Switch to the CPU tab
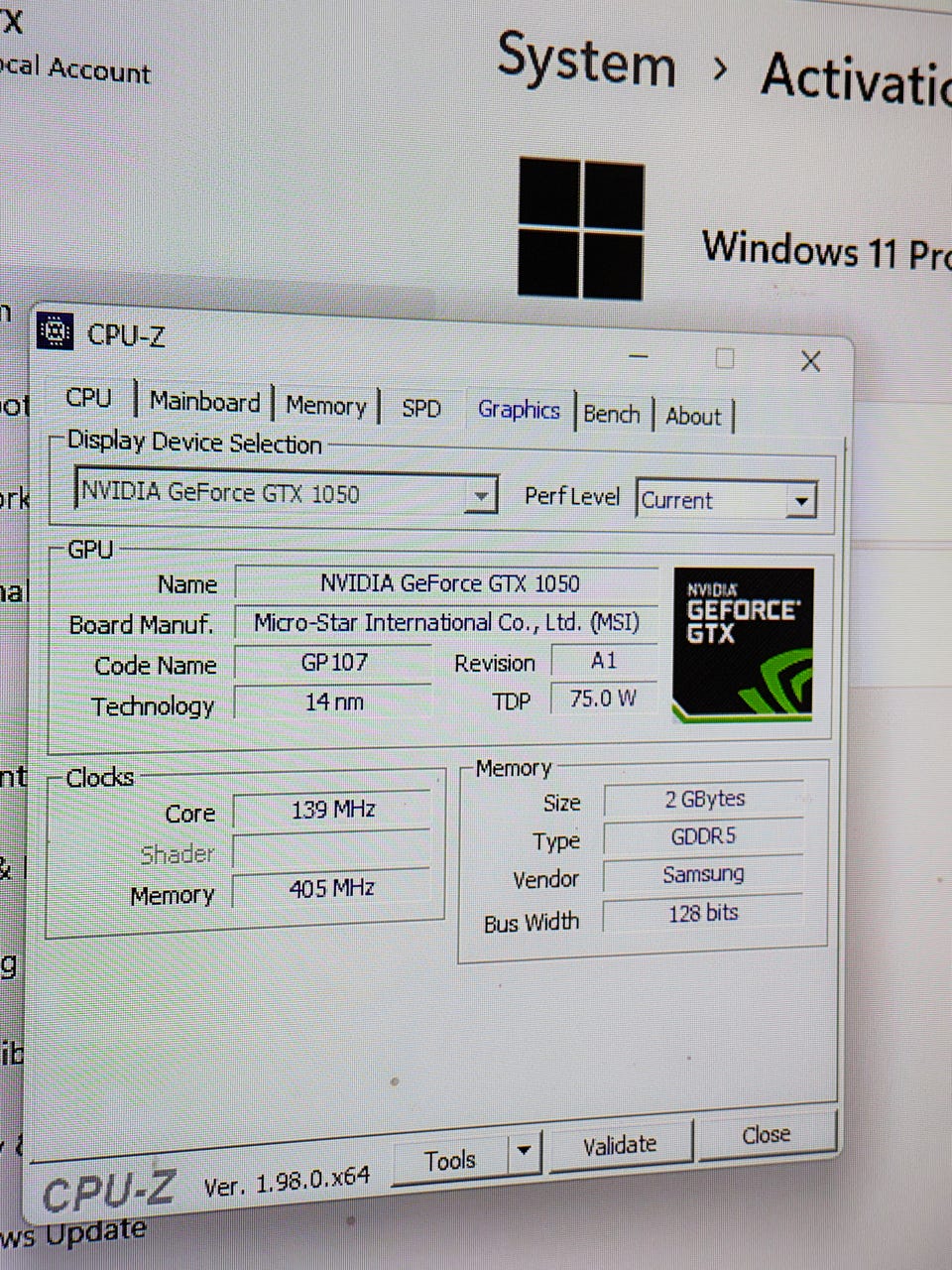Screen dimensions: 952x1270 88,398
